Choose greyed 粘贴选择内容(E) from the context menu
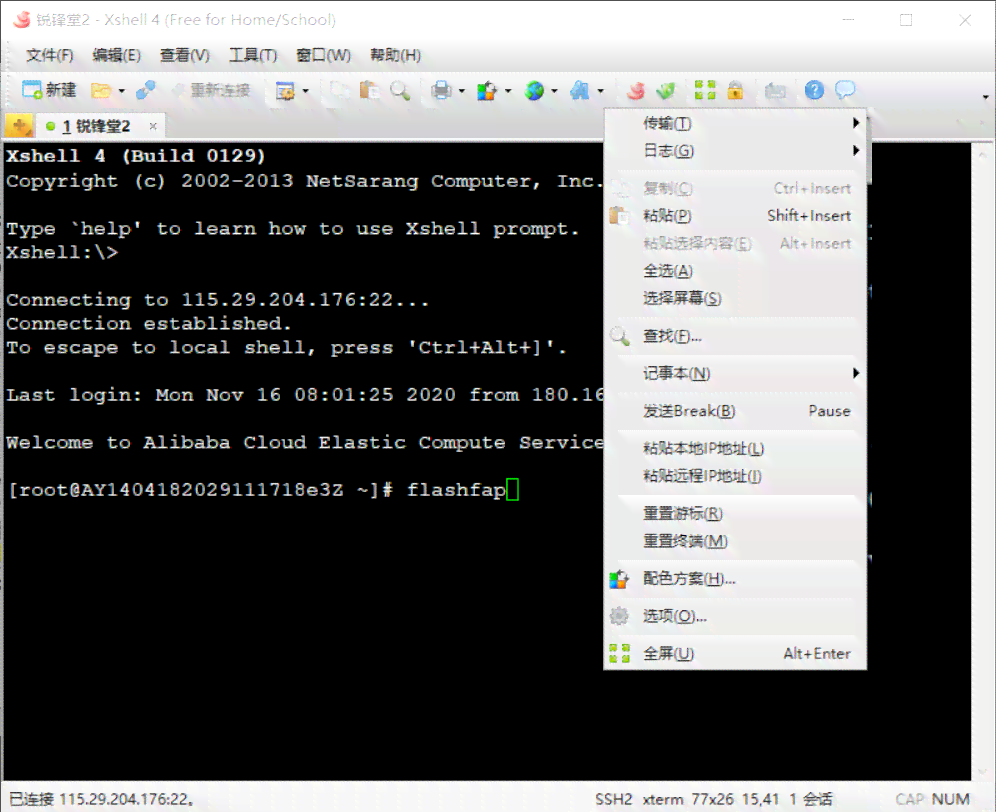Screen dimensions: 996x812 [735, 243]
